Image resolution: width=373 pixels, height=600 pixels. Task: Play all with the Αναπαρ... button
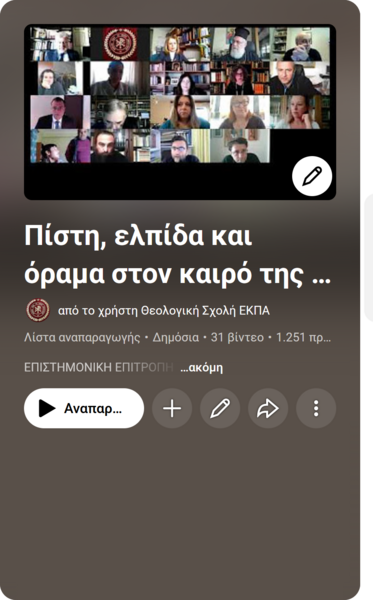84,408
